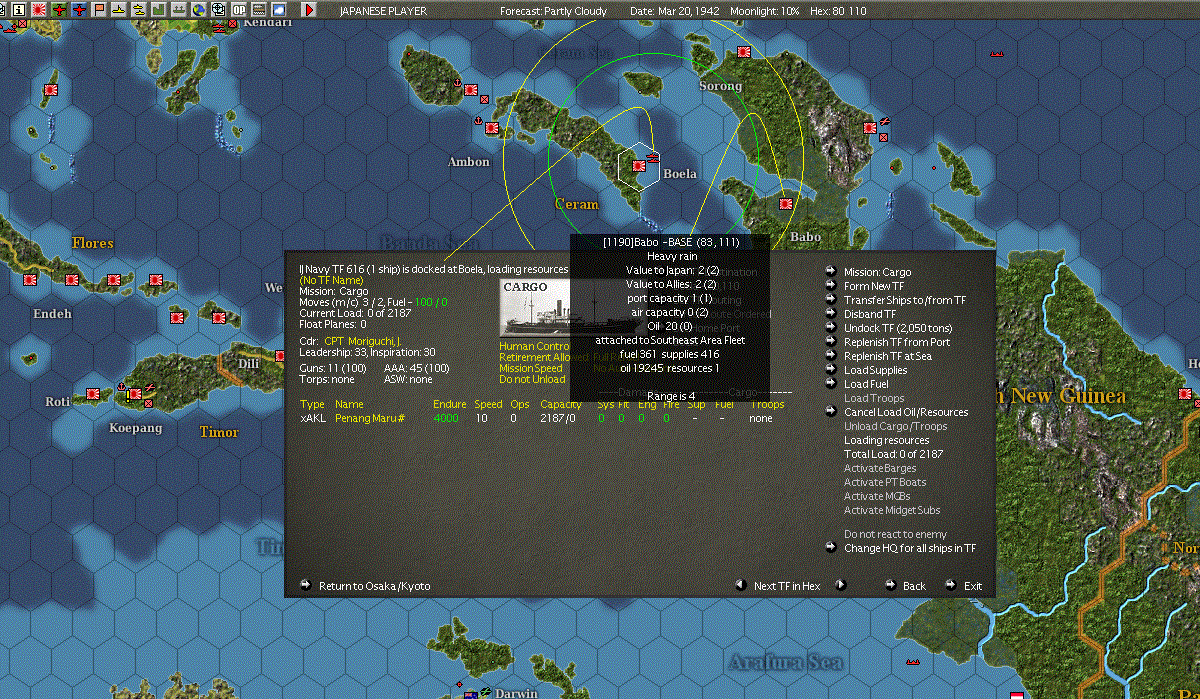Screen dimensions: 1200x699
Task: Click the Endure column header
Action: tap(449, 405)
